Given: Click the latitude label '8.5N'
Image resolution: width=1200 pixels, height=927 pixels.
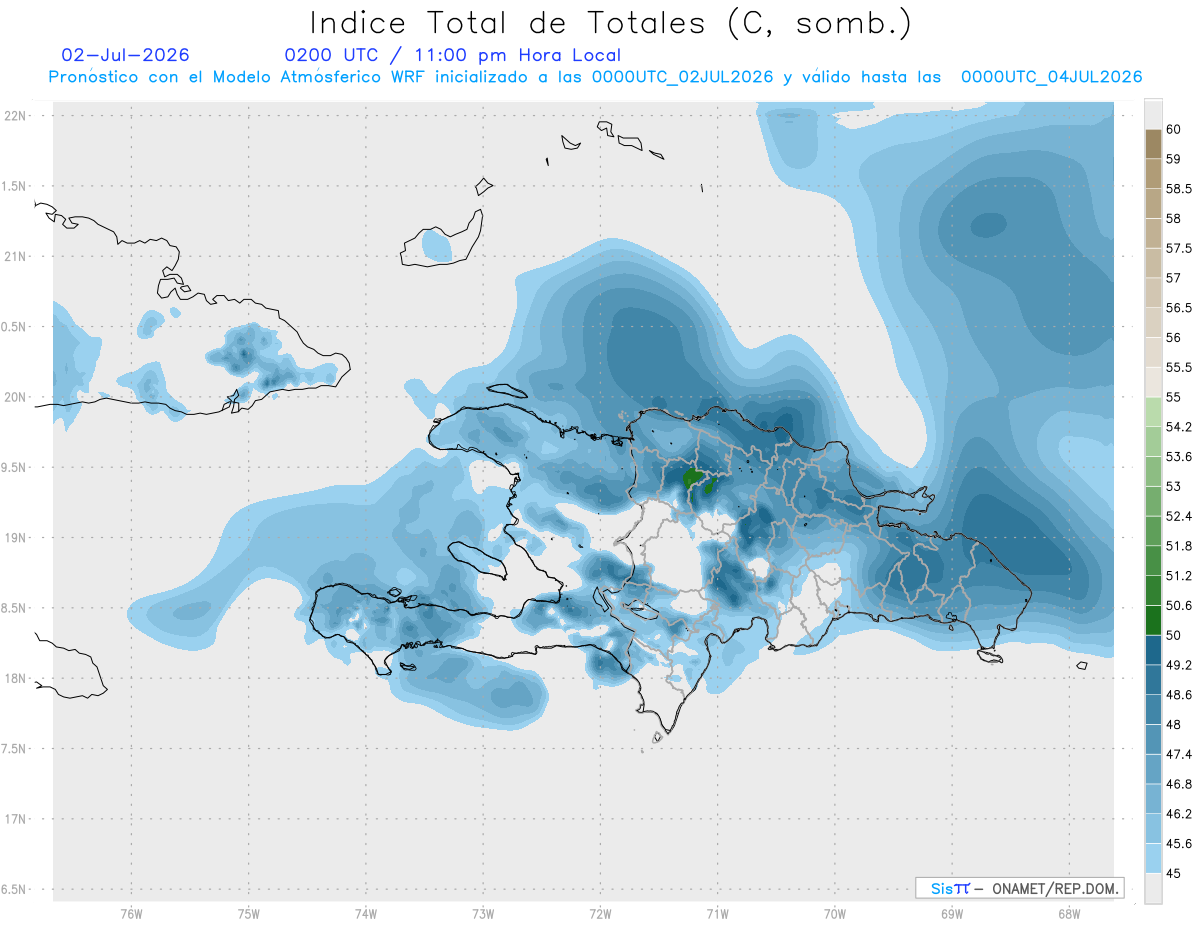Looking at the screenshot, I should point(14,609).
